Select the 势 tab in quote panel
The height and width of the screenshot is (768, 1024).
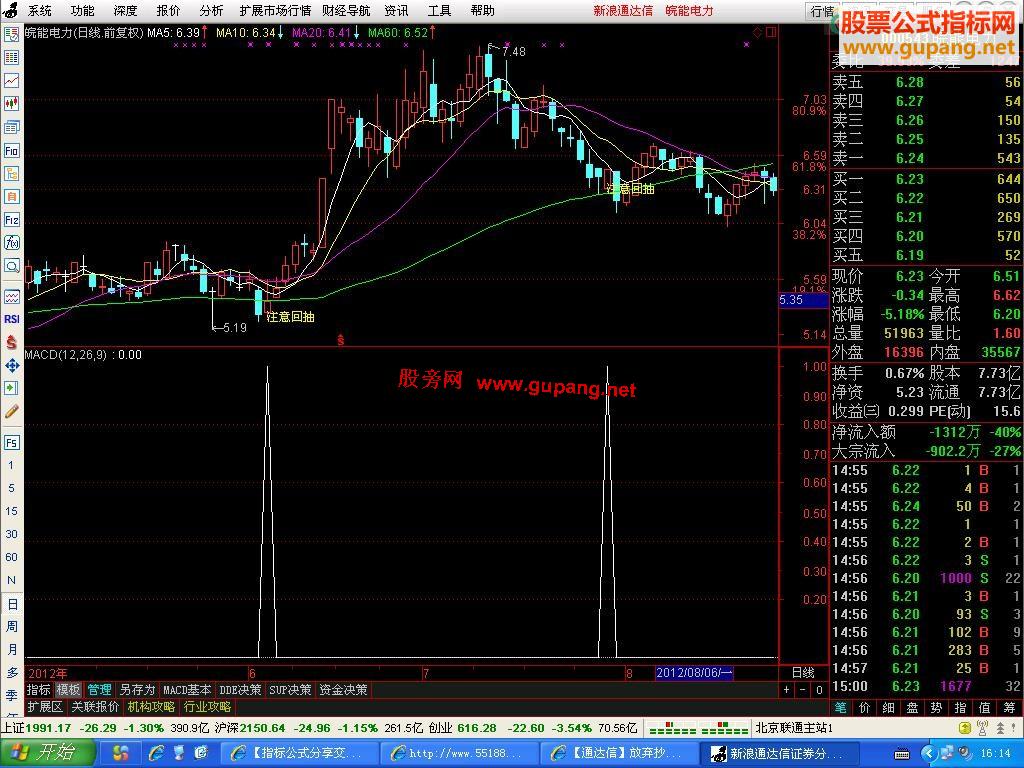[936, 707]
